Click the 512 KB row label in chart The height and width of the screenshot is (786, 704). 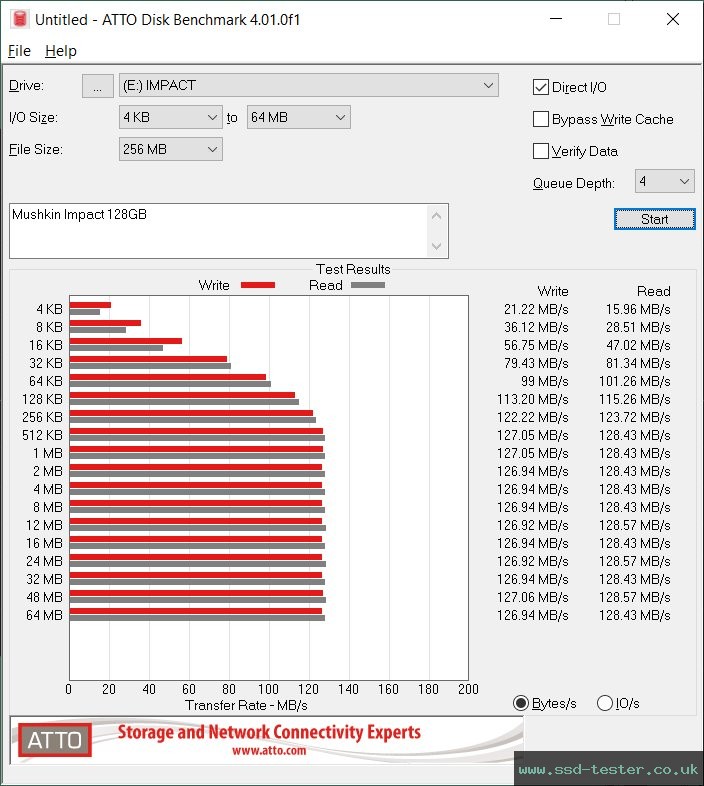pos(42,436)
